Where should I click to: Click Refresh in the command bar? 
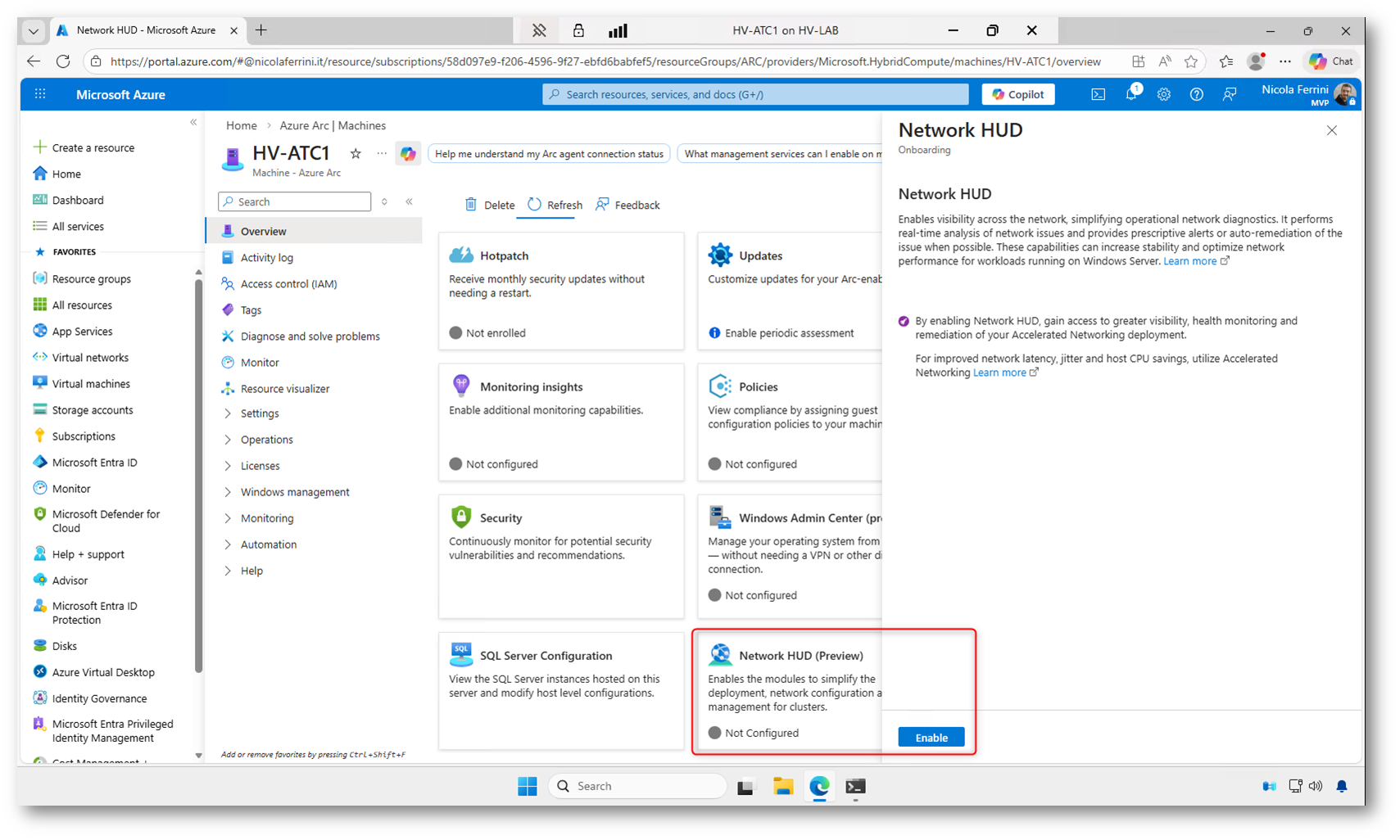point(555,205)
